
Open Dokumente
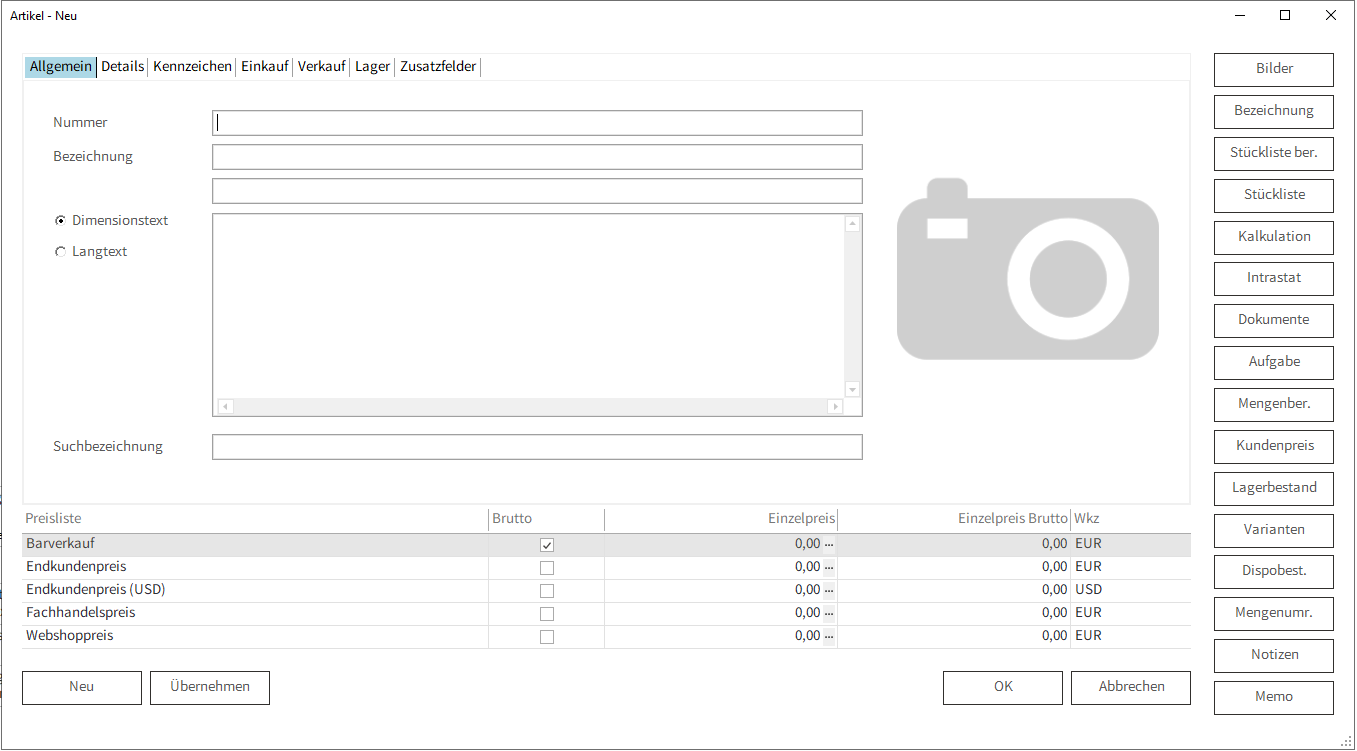(1274, 320)
